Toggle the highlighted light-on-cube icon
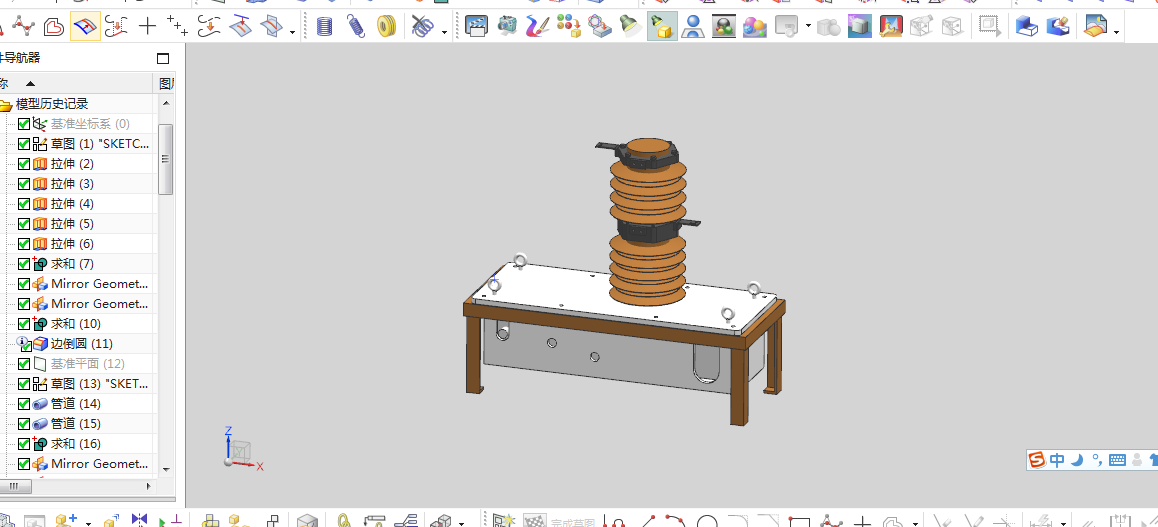This screenshot has width=1158, height=527. coord(662,27)
